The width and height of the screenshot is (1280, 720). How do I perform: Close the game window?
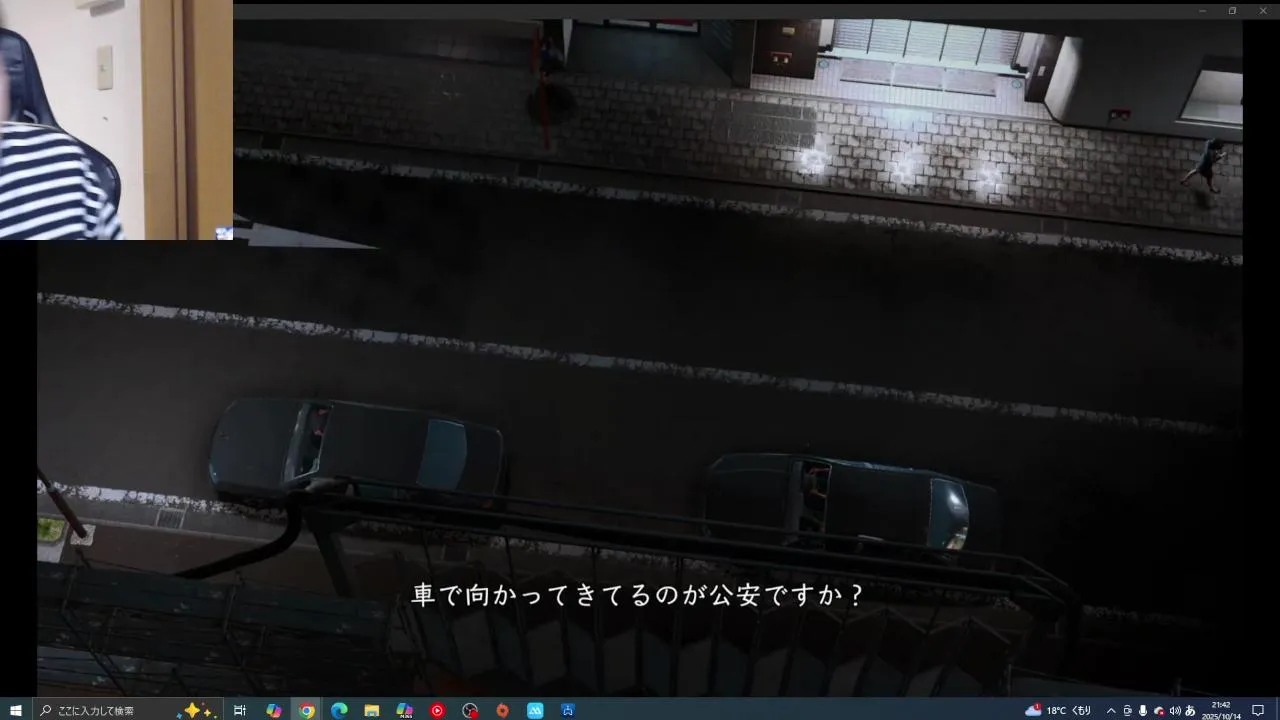click(1261, 10)
